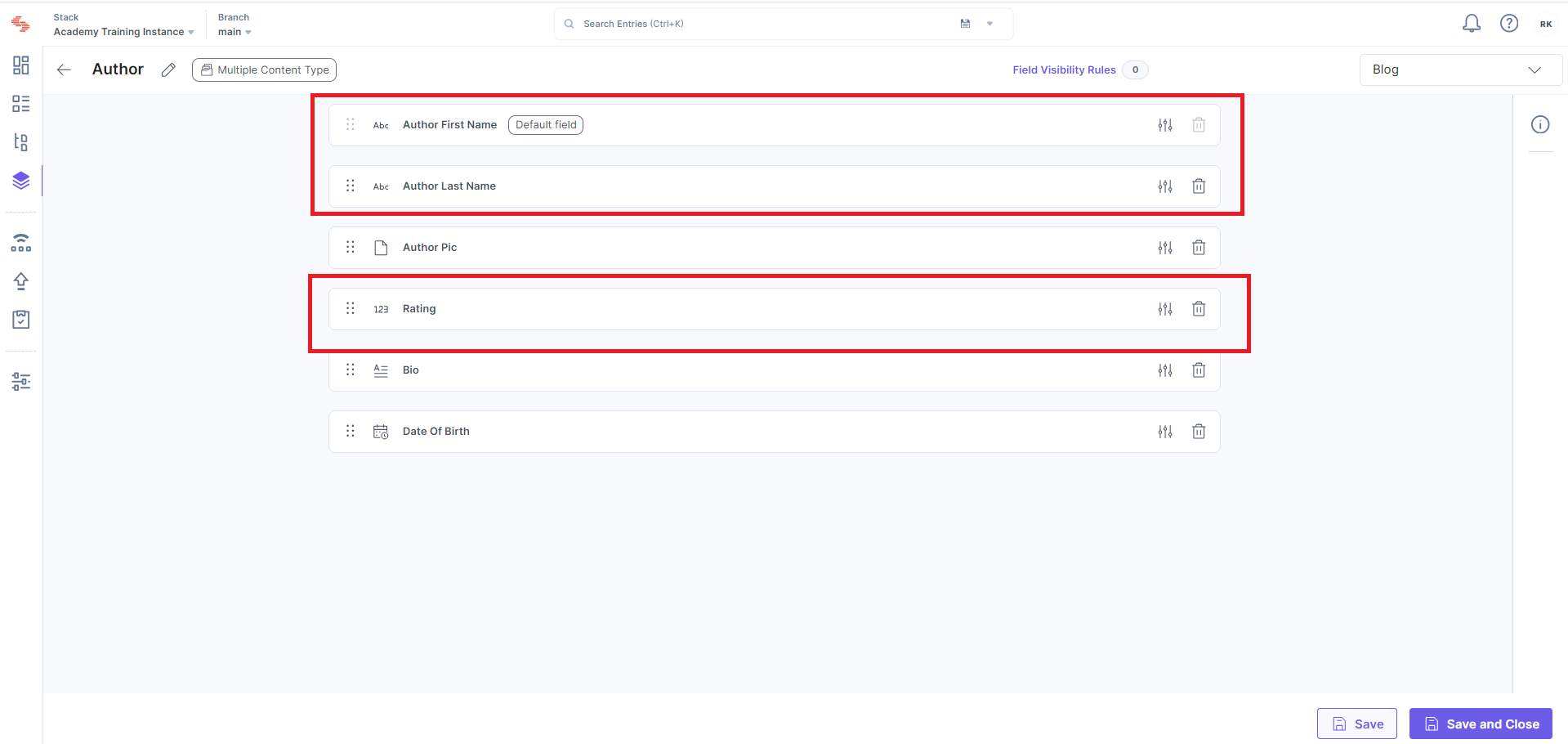Screen dimensions: 1568x744
Task: Expand the Branch main dropdown
Action: pyautogui.click(x=235, y=32)
